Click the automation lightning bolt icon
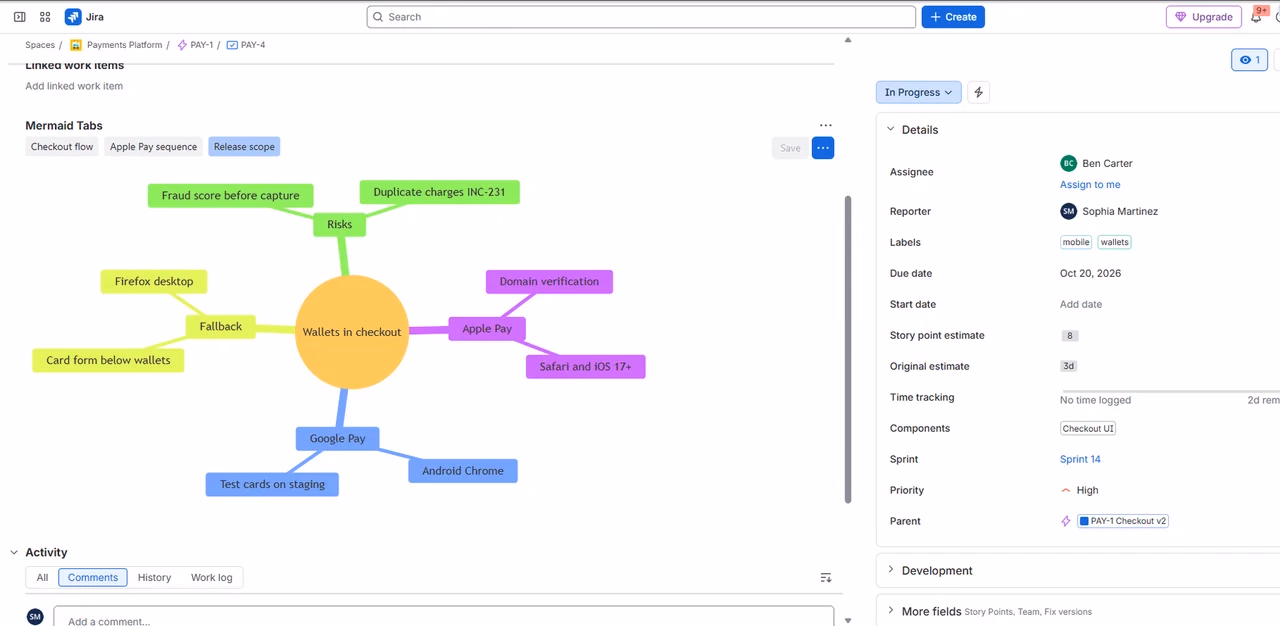1280x626 pixels. click(979, 92)
